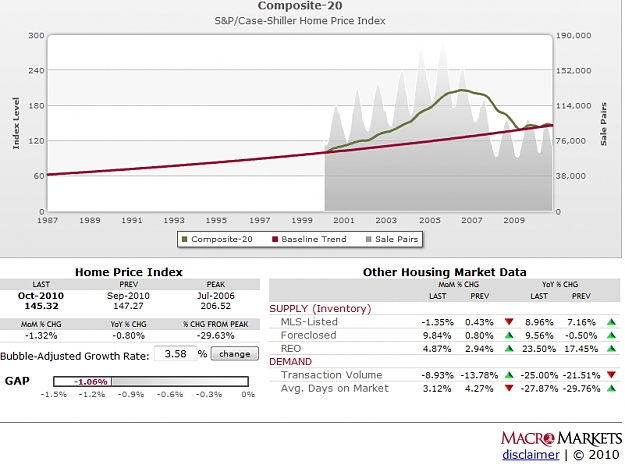This screenshot has width=625, height=472.
Task: Click the MoM % CHG column header in housing data
Action: click(458, 285)
